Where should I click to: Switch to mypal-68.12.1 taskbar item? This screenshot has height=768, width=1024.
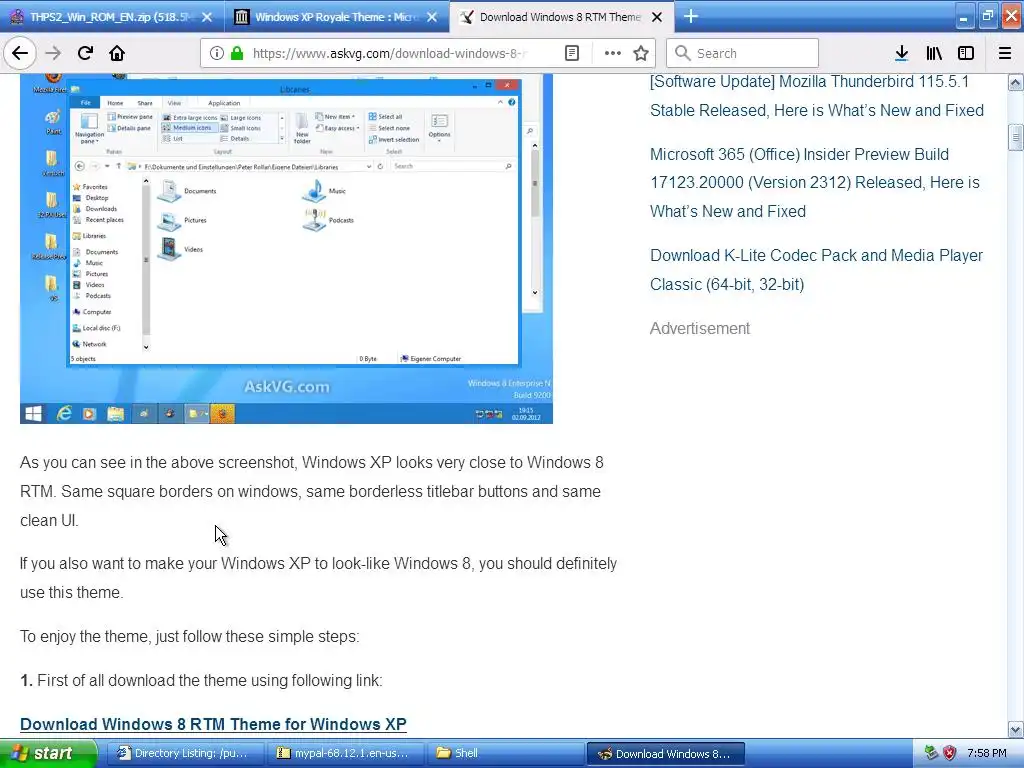345,753
